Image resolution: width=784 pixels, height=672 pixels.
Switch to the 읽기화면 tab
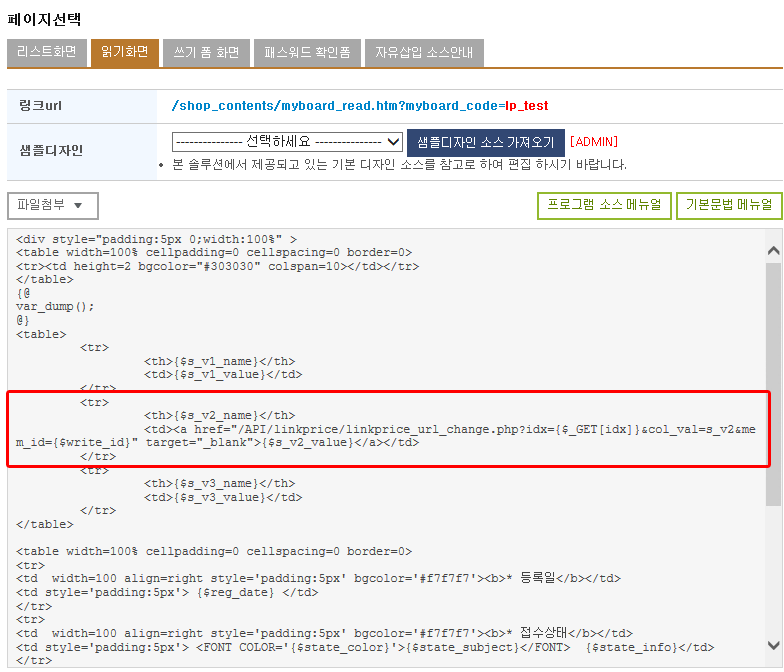pos(124,52)
